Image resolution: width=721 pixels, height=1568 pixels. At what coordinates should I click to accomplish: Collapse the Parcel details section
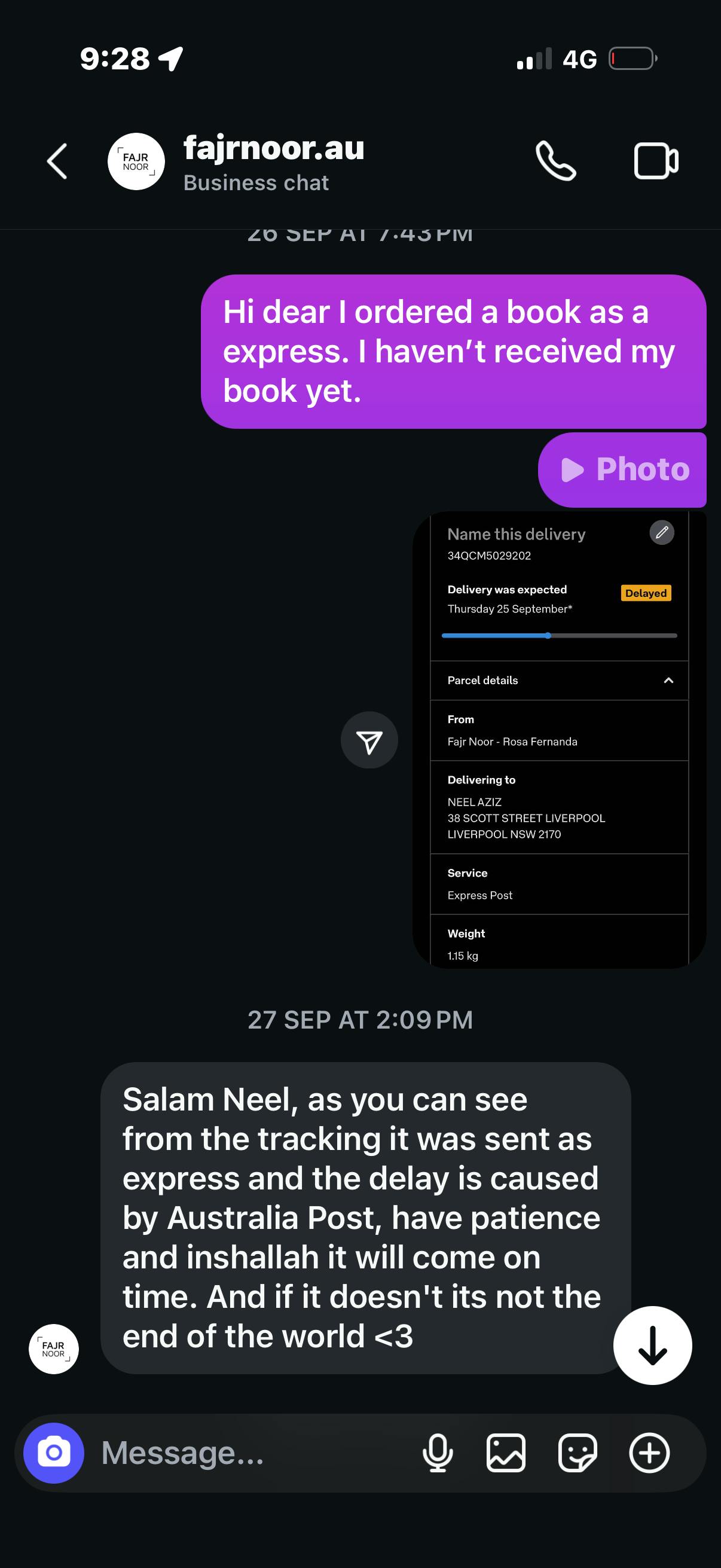pos(668,681)
